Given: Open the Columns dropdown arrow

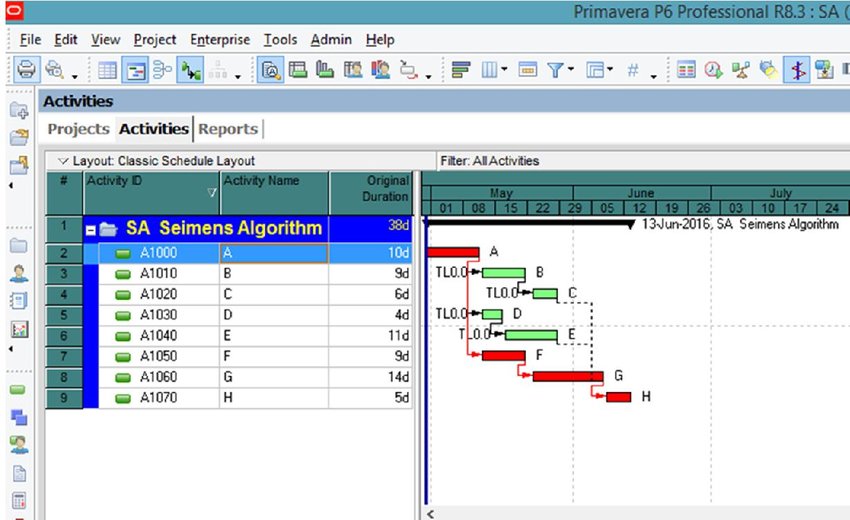Looking at the screenshot, I should [504, 69].
